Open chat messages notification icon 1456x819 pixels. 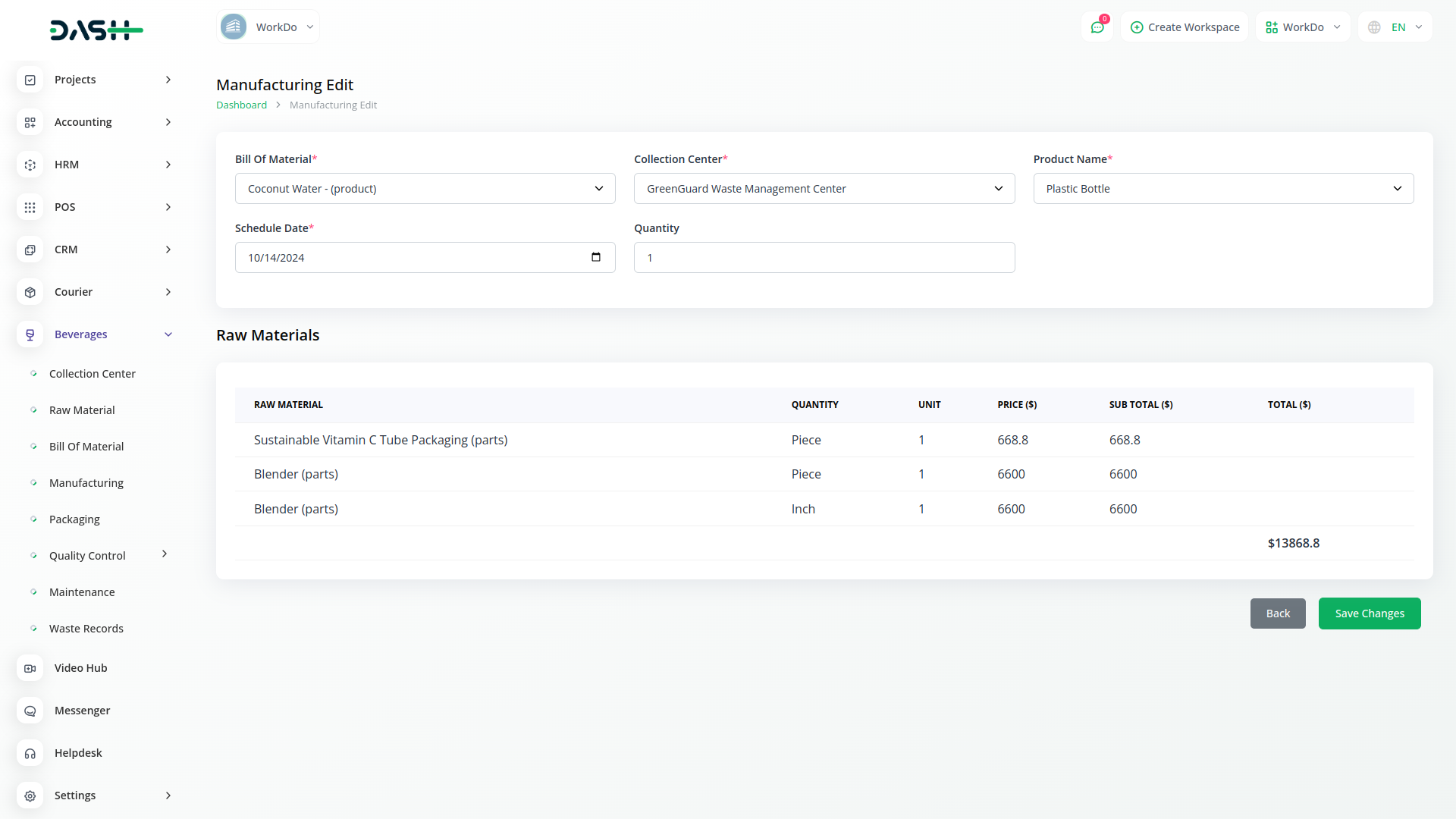click(x=1097, y=27)
